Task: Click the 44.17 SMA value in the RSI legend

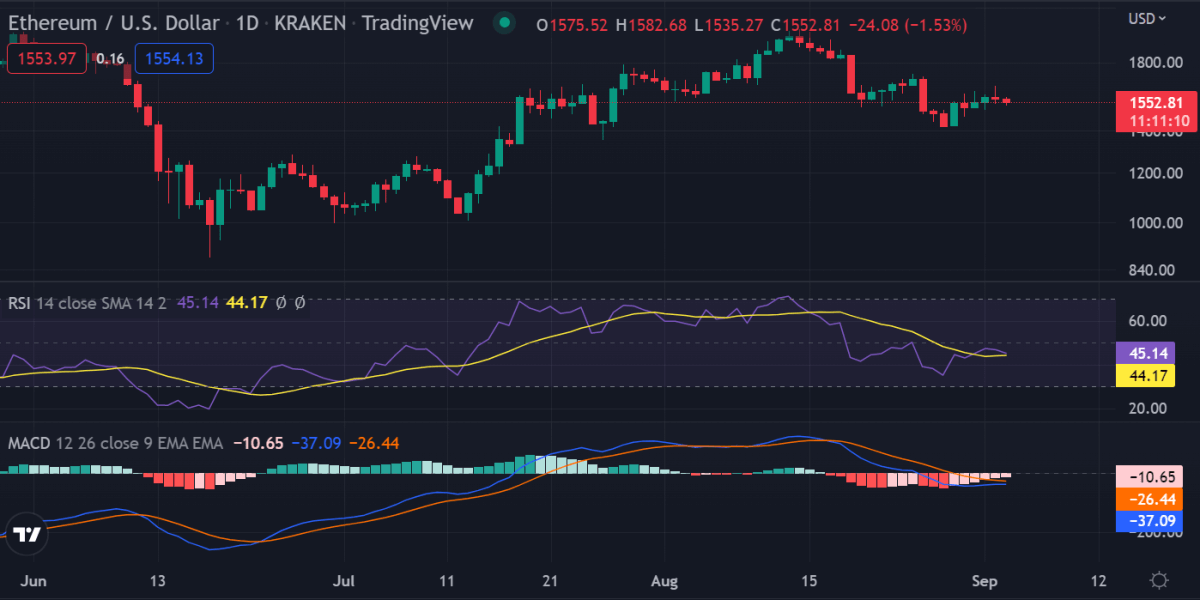Action: (x=246, y=302)
